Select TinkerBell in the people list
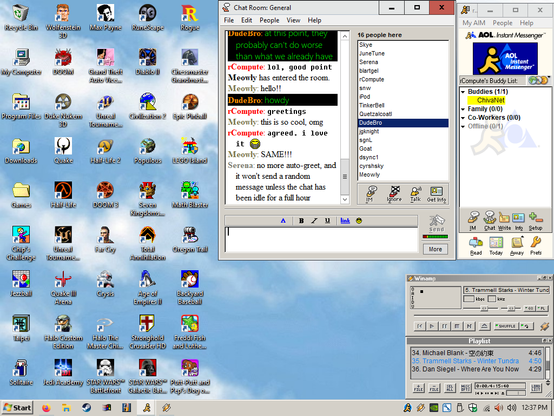554x416 pixels. (403, 105)
